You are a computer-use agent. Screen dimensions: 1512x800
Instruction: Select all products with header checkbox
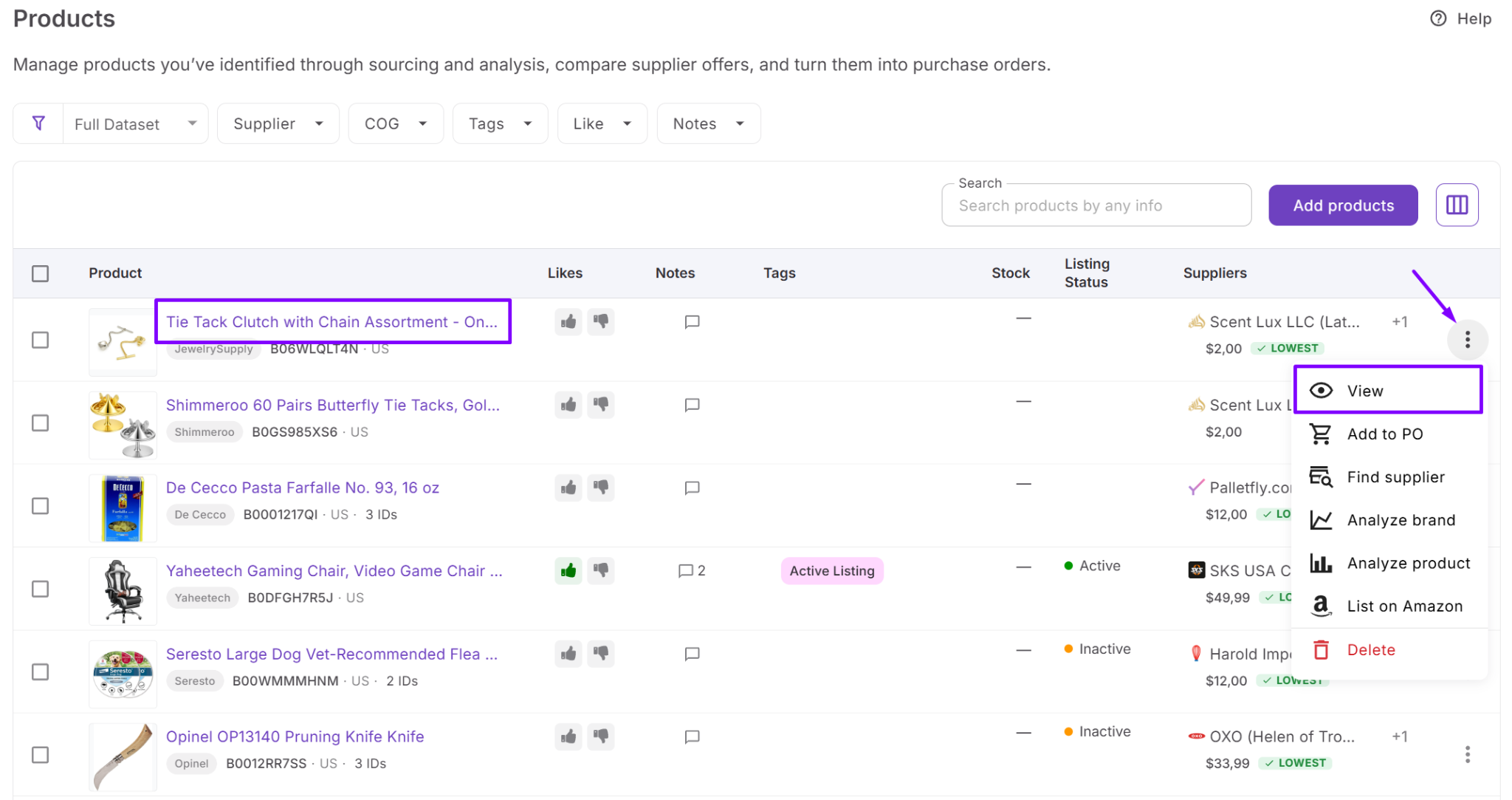tap(41, 273)
